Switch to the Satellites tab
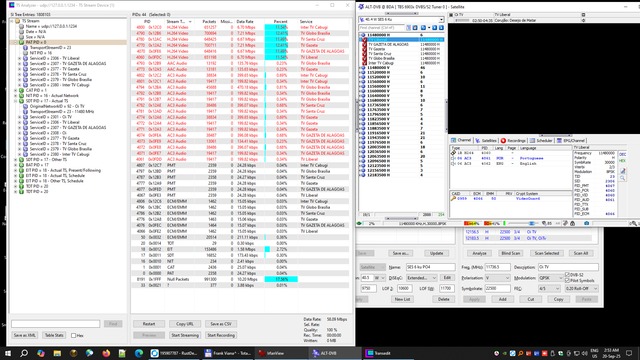 point(486,140)
